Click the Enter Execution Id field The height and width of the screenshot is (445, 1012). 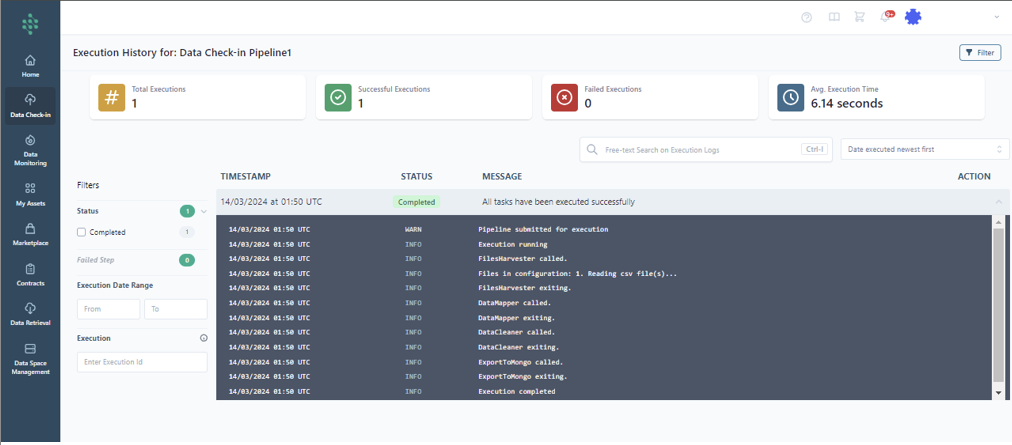(142, 362)
